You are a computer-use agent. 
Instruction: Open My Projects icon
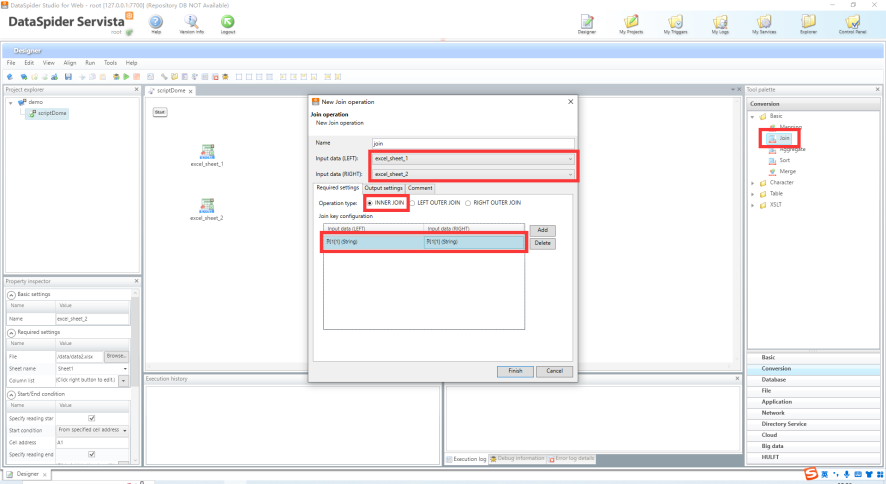tap(631, 22)
